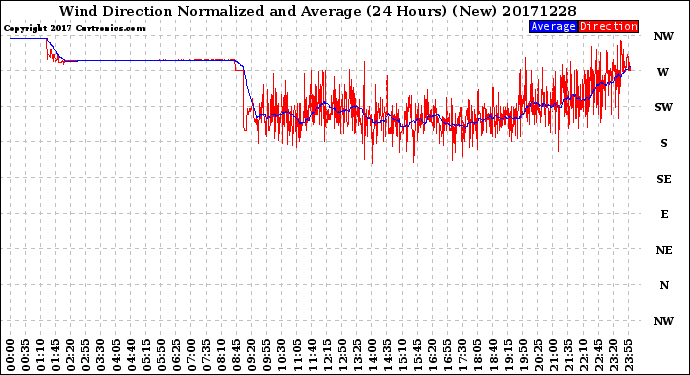Click the 18:05 time label

pos(478,355)
